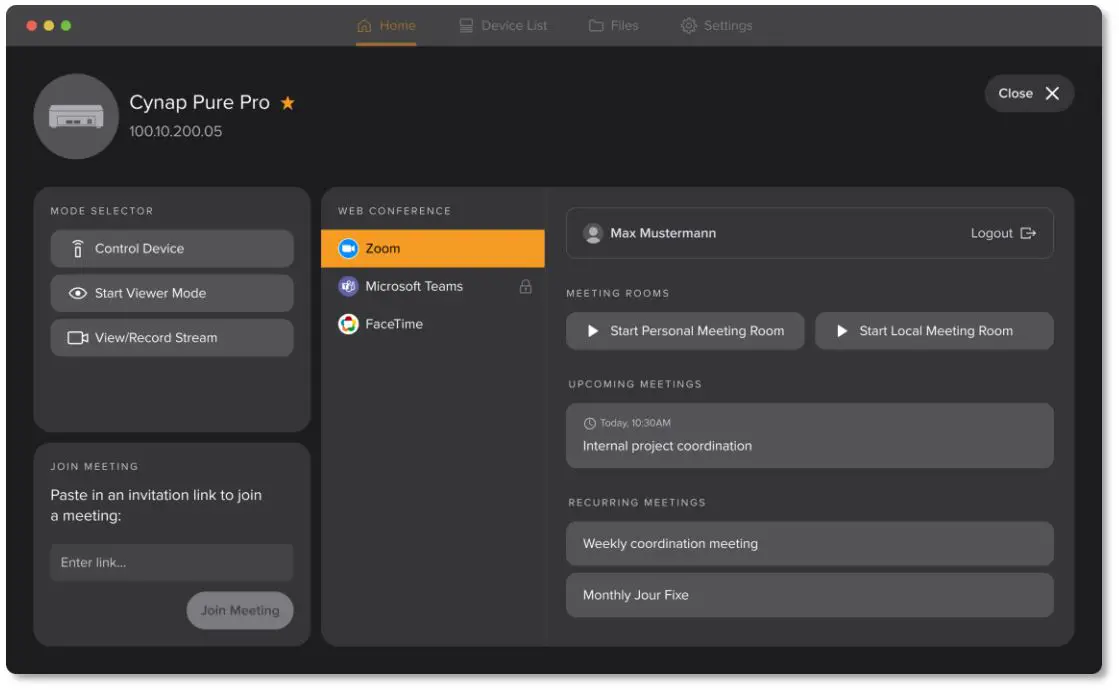This screenshot has width=1119, height=690.
Task: Click the play icon on Start Local Meeting Room
Action: tap(842, 331)
